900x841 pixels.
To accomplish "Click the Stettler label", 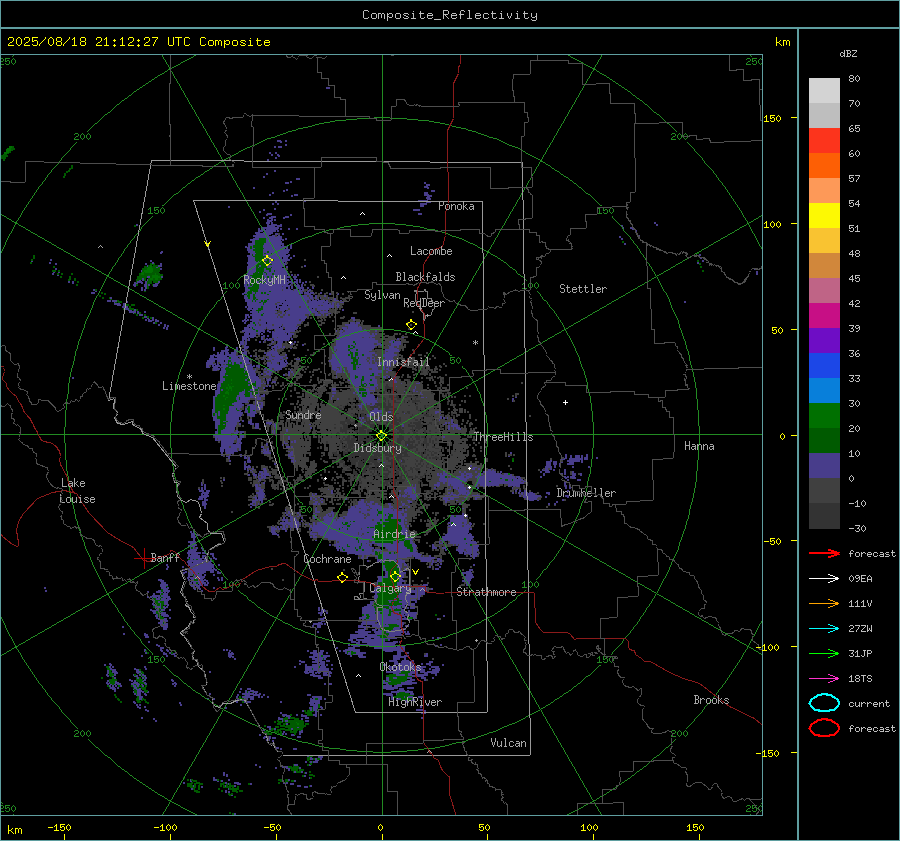I will pos(583,289).
